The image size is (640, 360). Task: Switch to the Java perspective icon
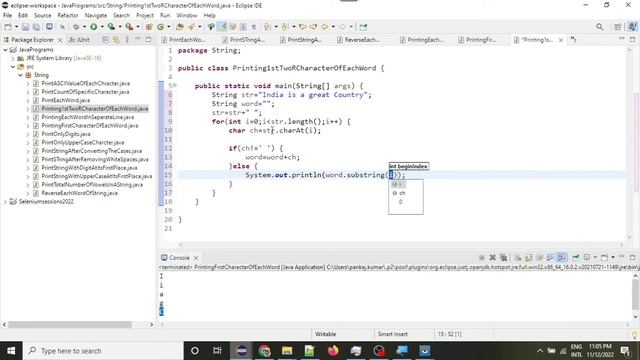(632, 27)
